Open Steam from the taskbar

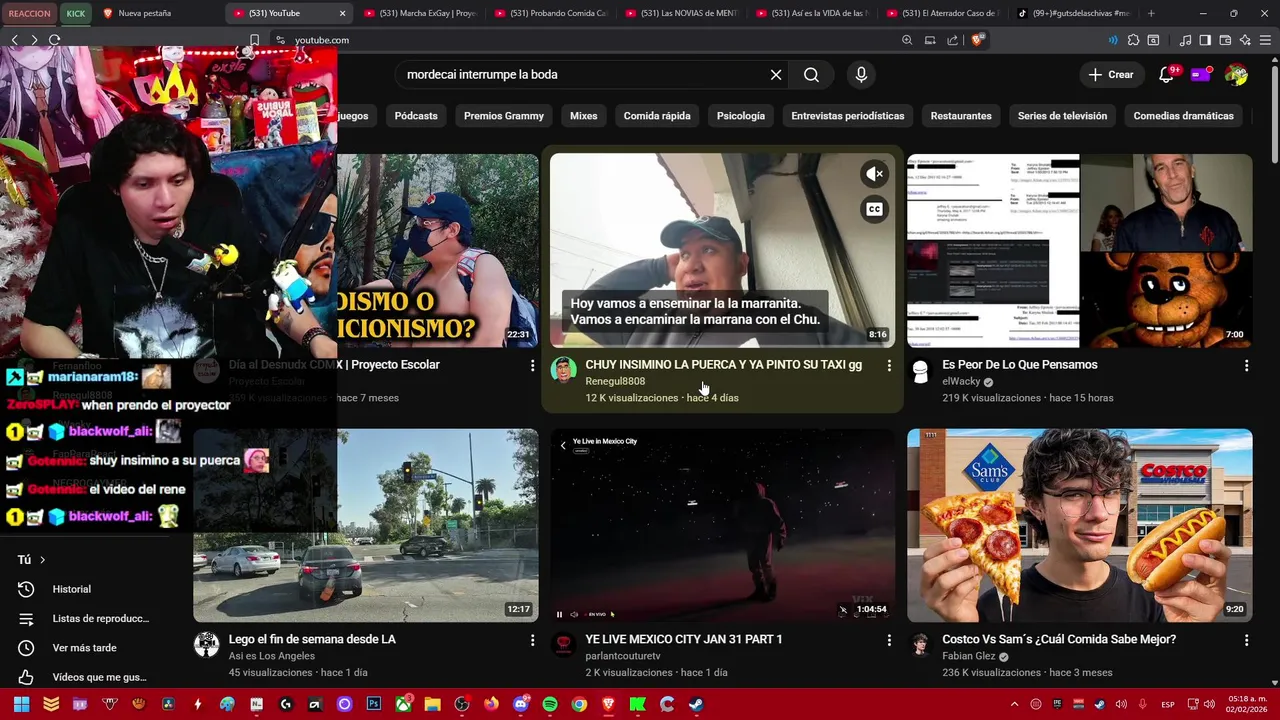(696, 704)
